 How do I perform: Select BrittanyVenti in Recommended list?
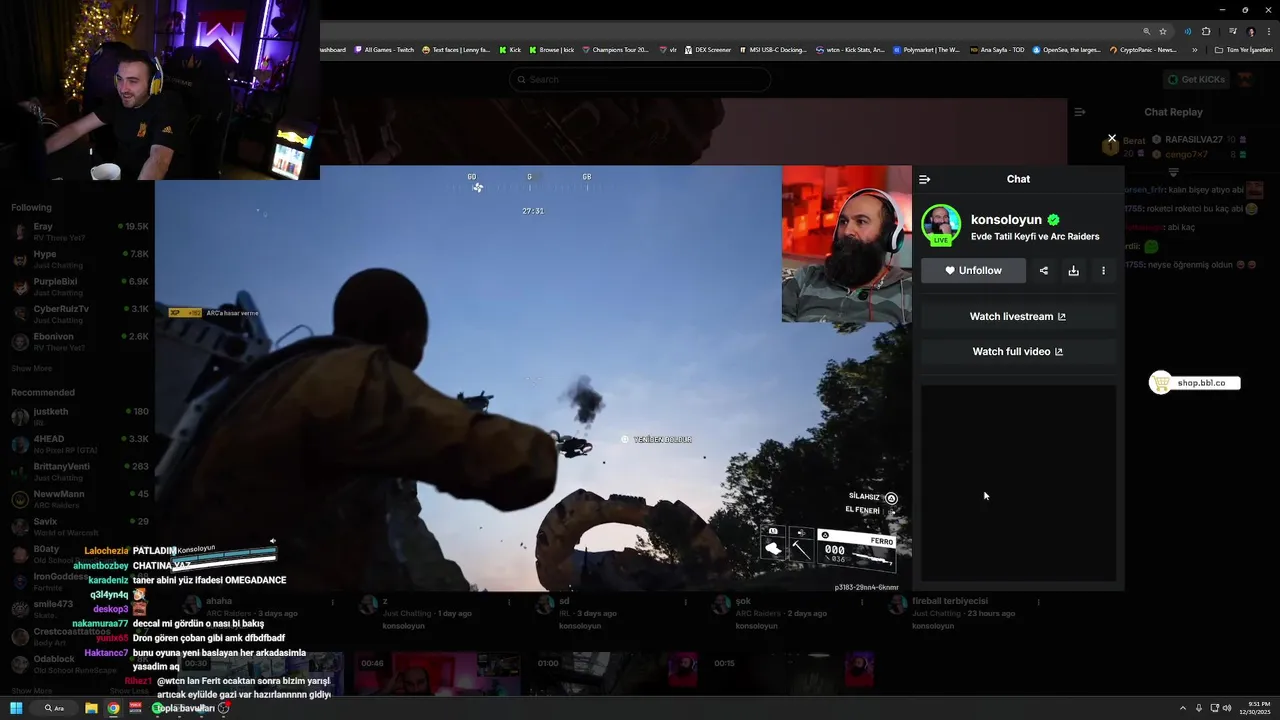pos(78,471)
